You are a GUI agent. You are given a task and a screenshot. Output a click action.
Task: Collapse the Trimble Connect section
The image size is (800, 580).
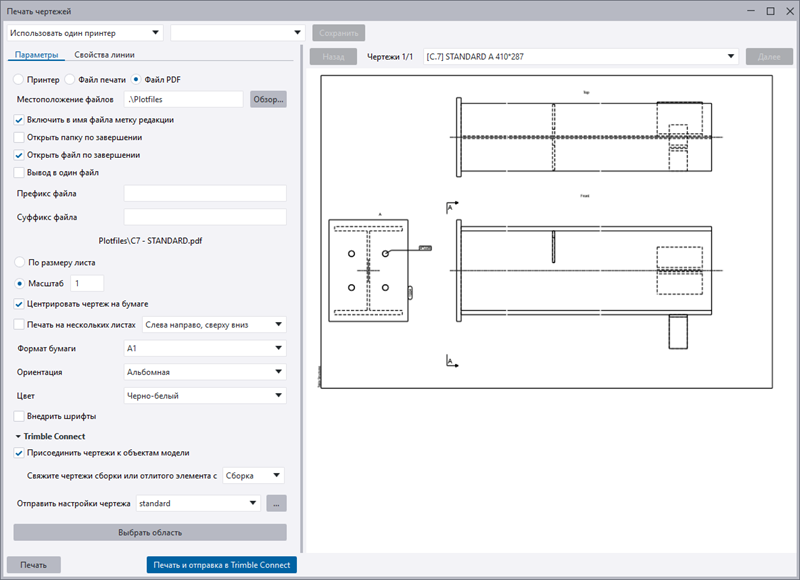(18, 437)
